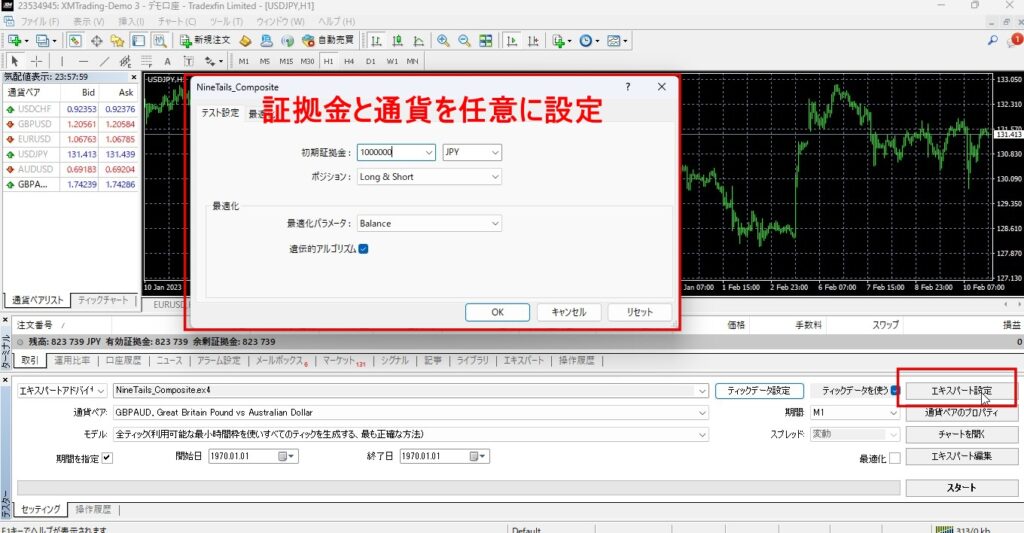This screenshot has height=533, width=1024.
Task: Uncheck the 遺伝的アルゴリズム checkbox
Action: pyautogui.click(x=364, y=249)
